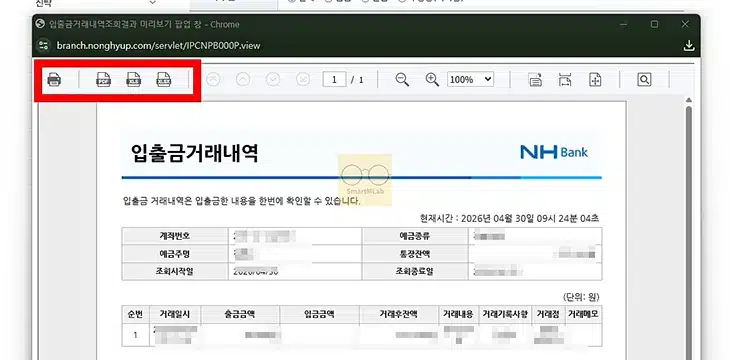Zoom out with the minus magnifier
Image resolution: width=730 pixels, height=360 pixels.
pos(402,80)
